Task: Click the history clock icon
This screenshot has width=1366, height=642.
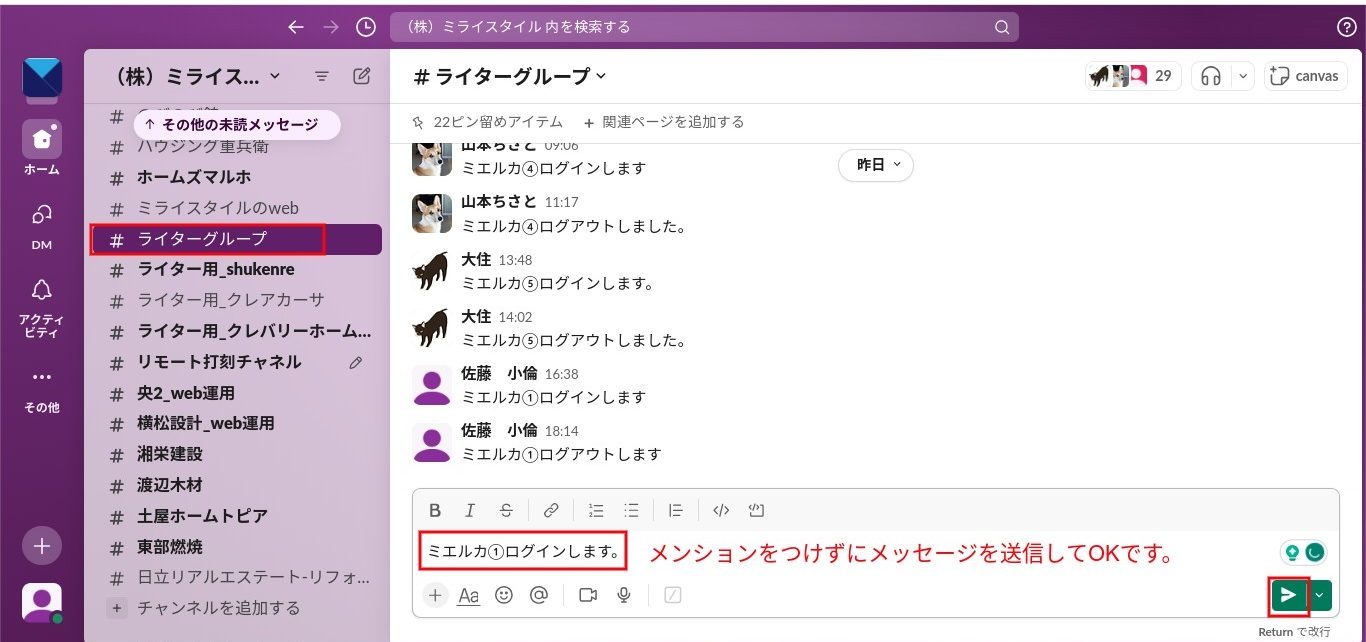Action: [366, 27]
